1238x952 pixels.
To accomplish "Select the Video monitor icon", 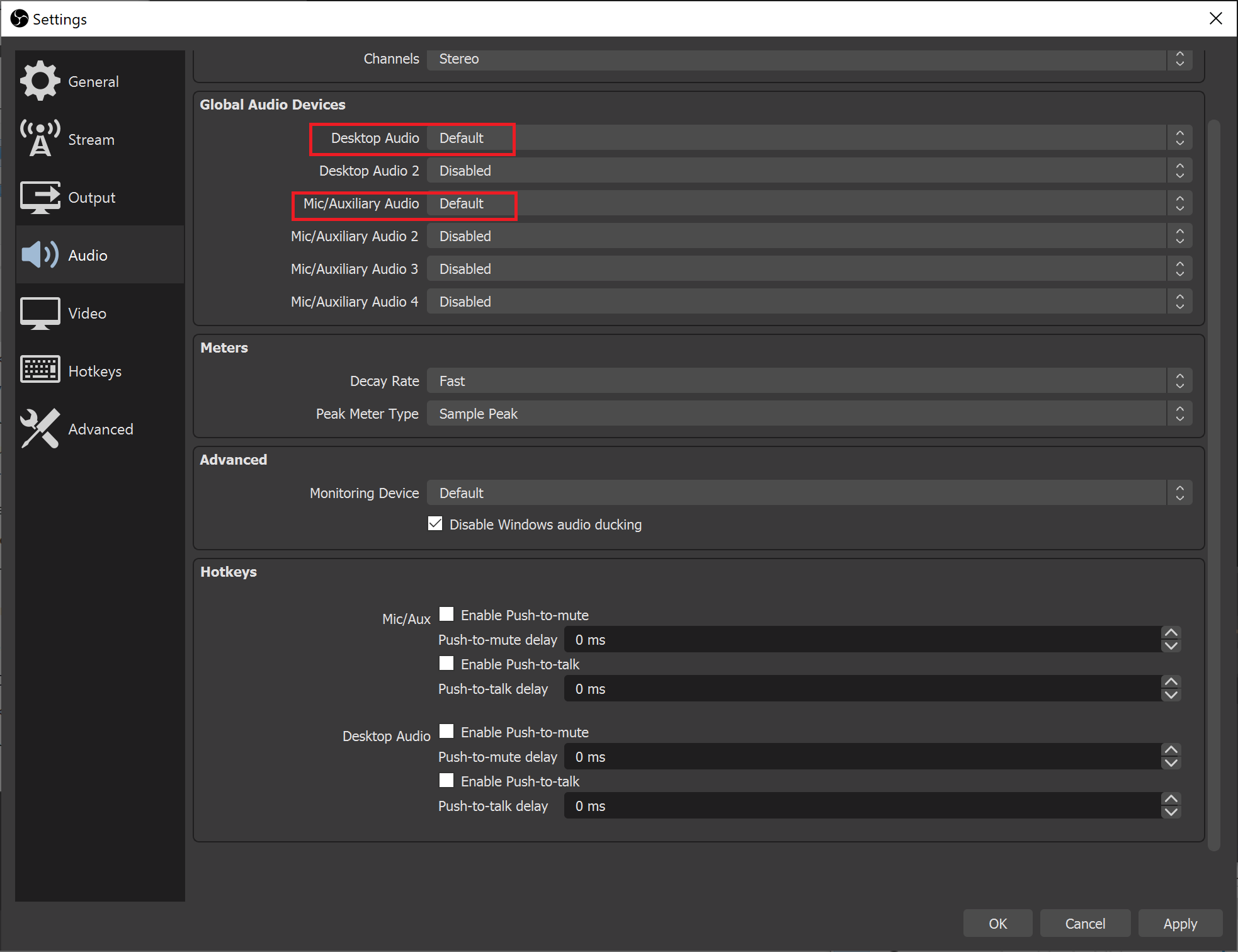I will coord(40,313).
